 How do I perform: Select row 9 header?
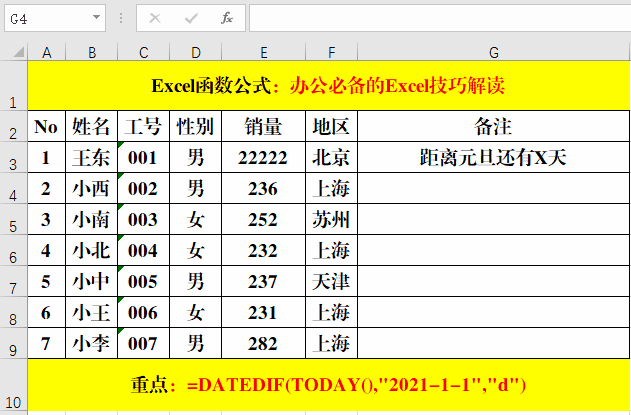tap(13, 343)
